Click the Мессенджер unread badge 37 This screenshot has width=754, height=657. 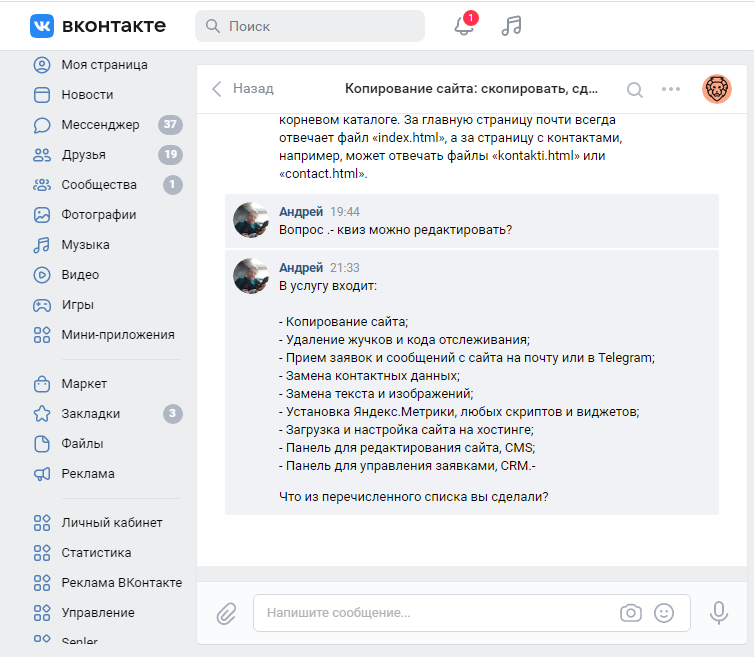click(170, 125)
